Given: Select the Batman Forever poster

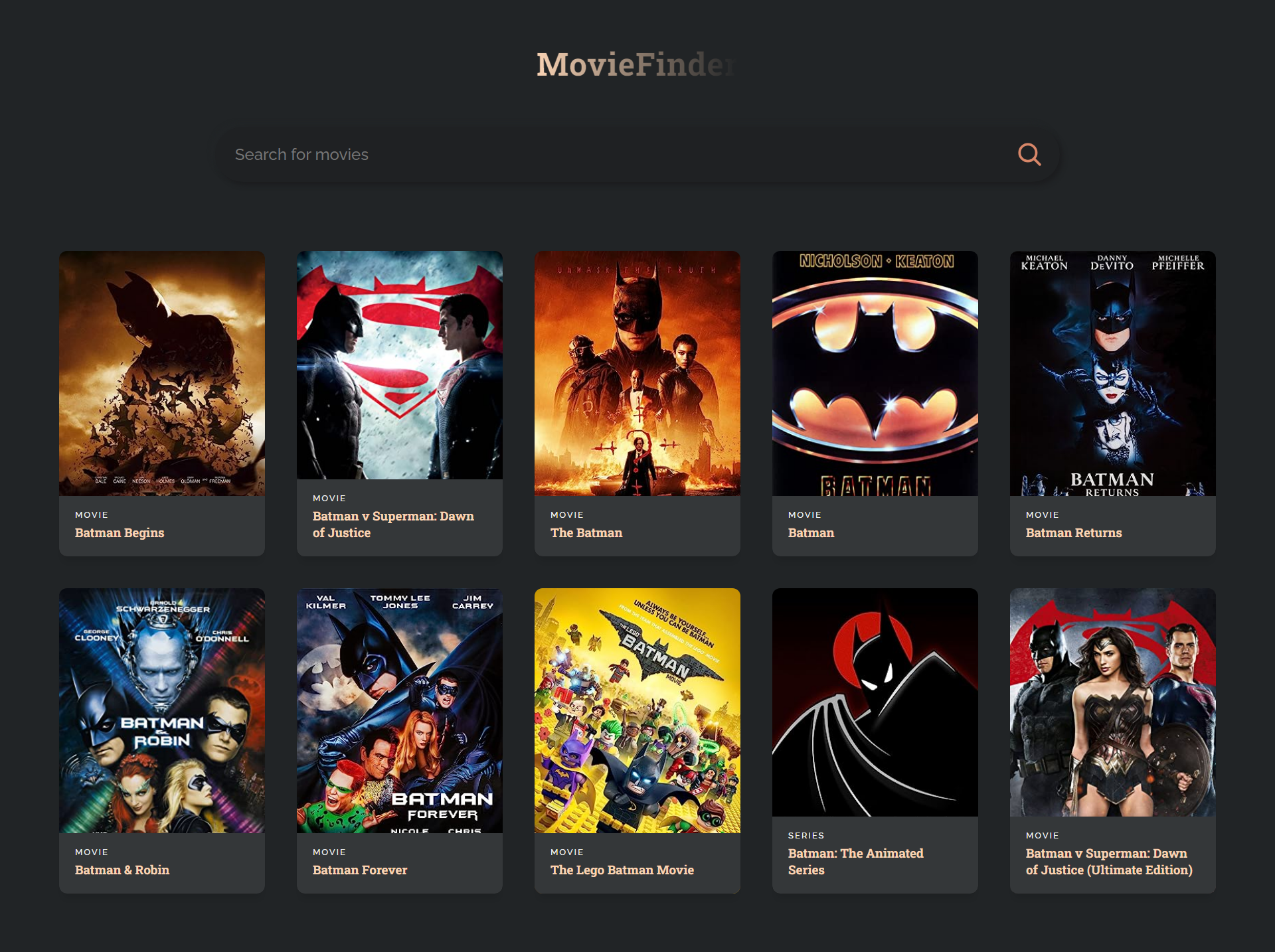Looking at the screenshot, I should pos(399,710).
